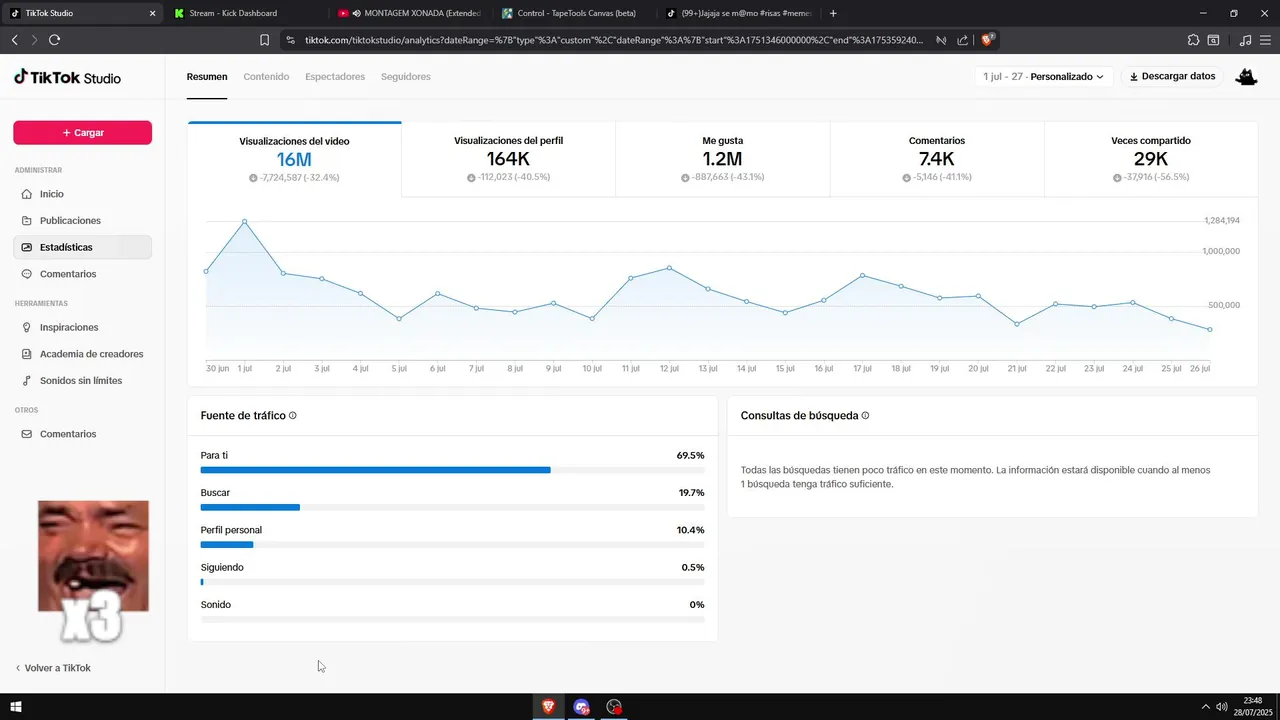Click the chart peak point on 1 jul
Viewport: 1280px width, 720px height.
click(245, 221)
